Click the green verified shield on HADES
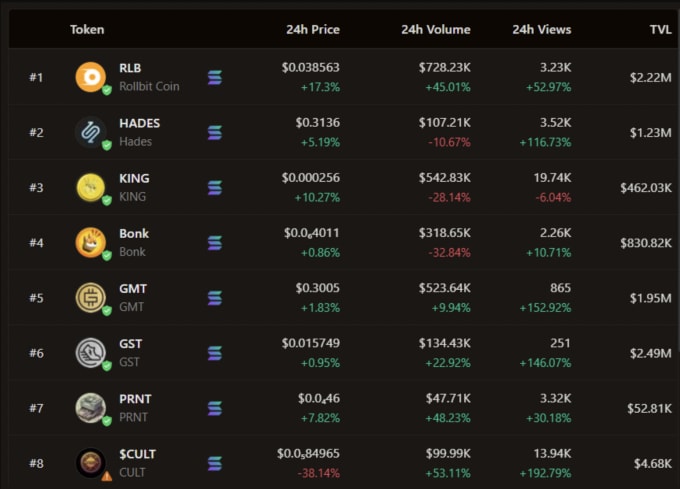Image resolution: width=680 pixels, height=489 pixels. click(x=107, y=145)
